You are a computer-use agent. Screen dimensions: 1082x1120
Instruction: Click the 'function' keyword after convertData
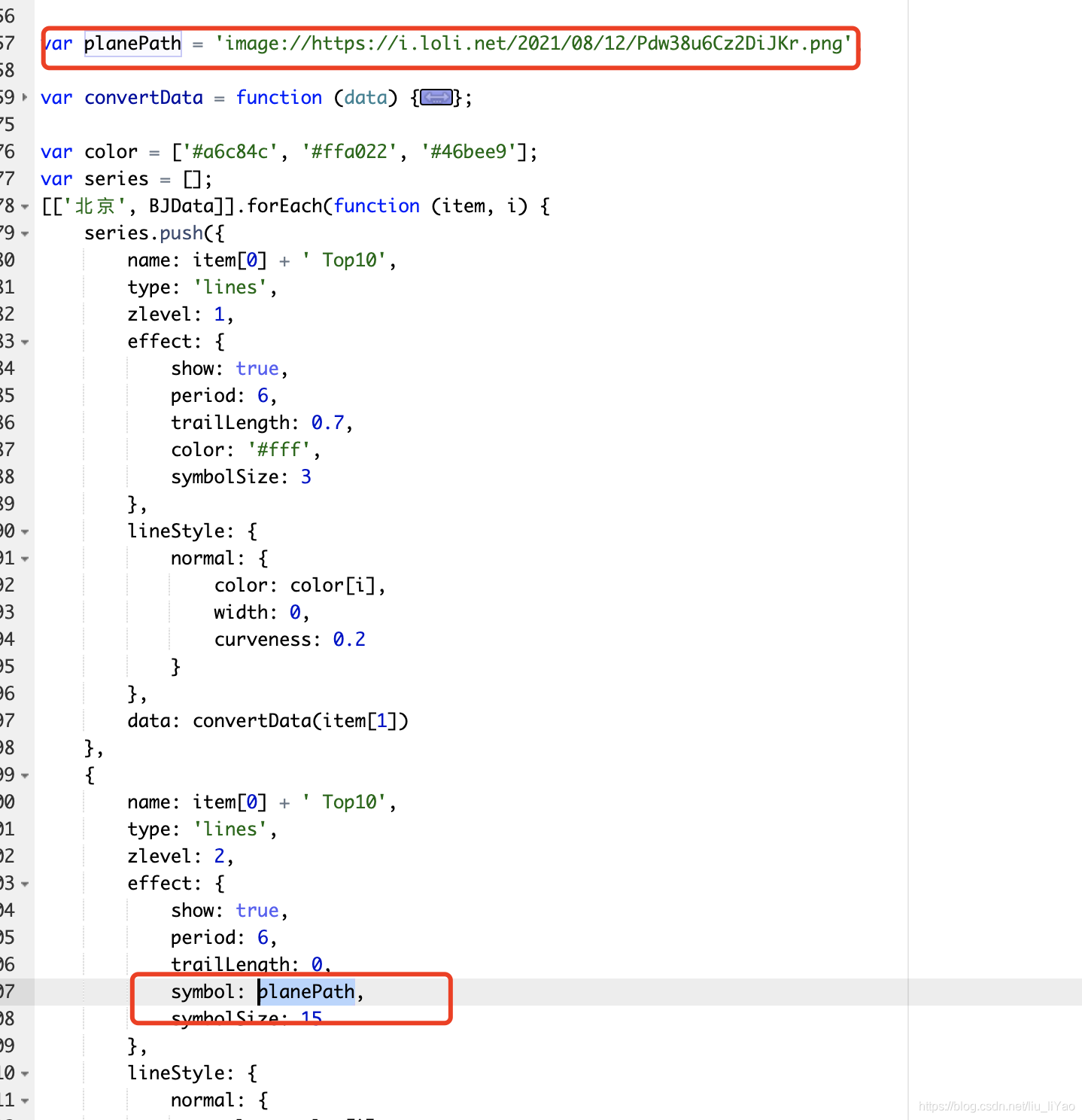[278, 98]
